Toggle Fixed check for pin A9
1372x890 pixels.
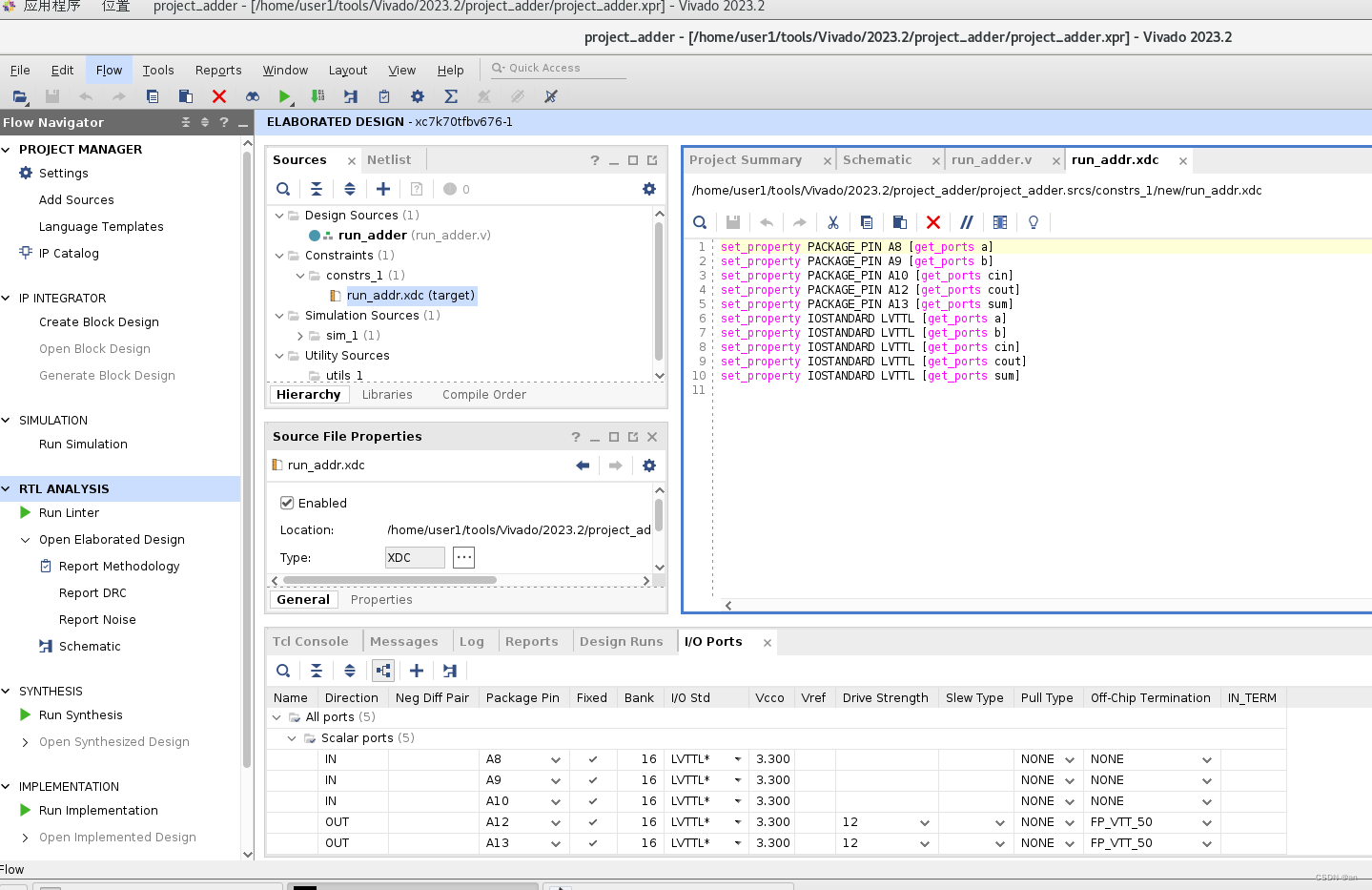pyautogui.click(x=593, y=780)
